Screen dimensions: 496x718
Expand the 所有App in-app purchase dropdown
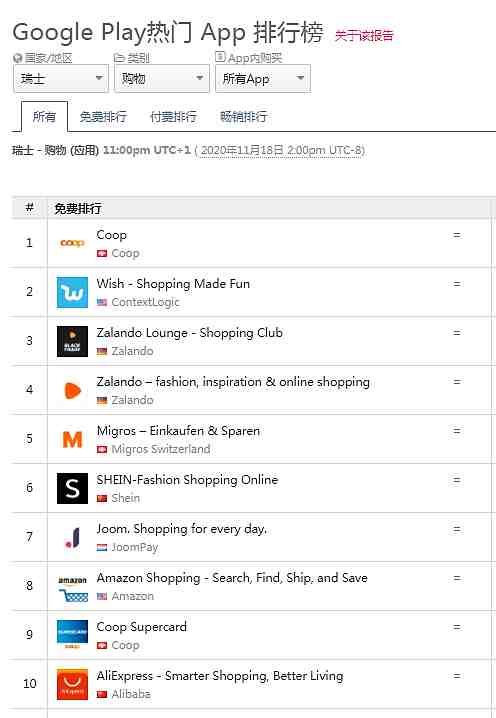[x=263, y=78]
